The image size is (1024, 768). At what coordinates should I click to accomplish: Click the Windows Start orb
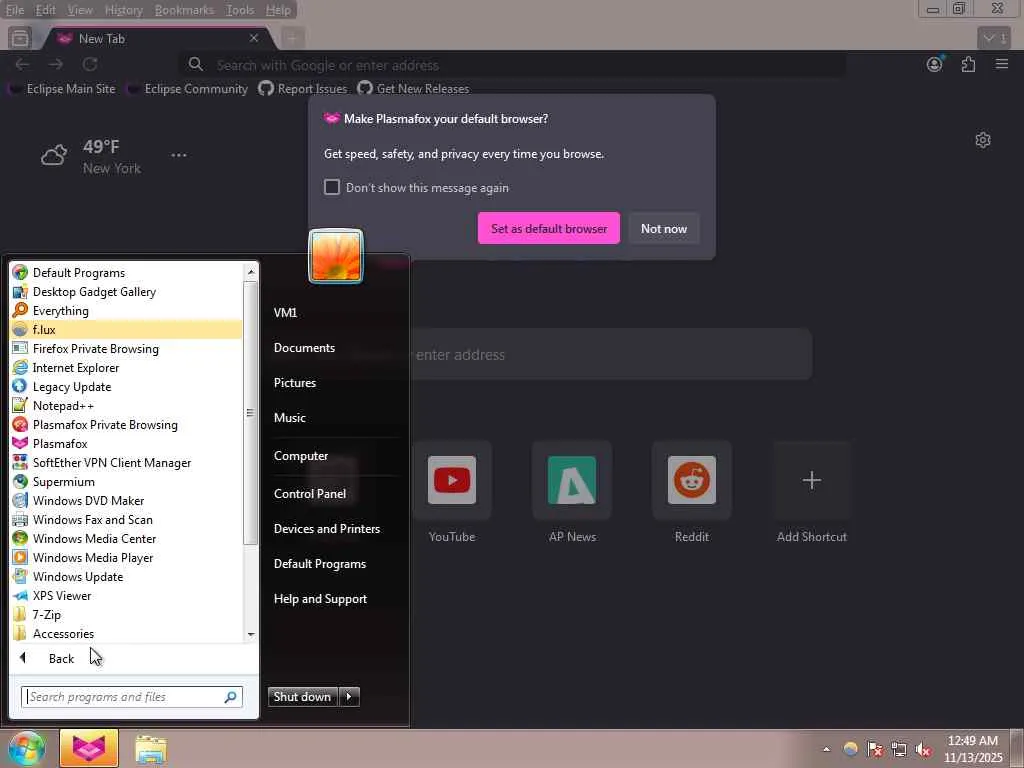pos(25,748)
